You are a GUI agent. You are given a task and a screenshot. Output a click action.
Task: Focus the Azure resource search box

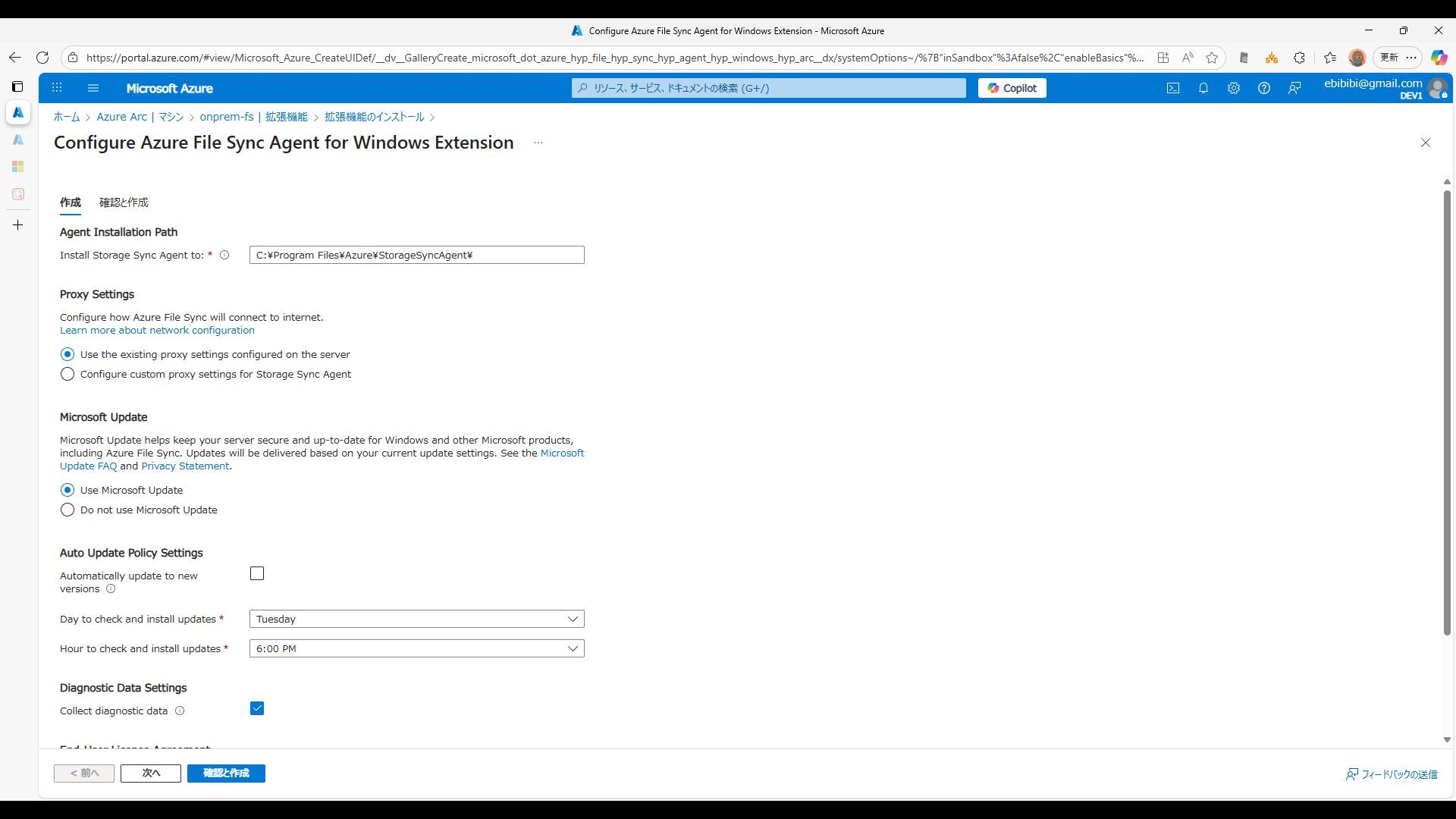click(x=769, y=88)
